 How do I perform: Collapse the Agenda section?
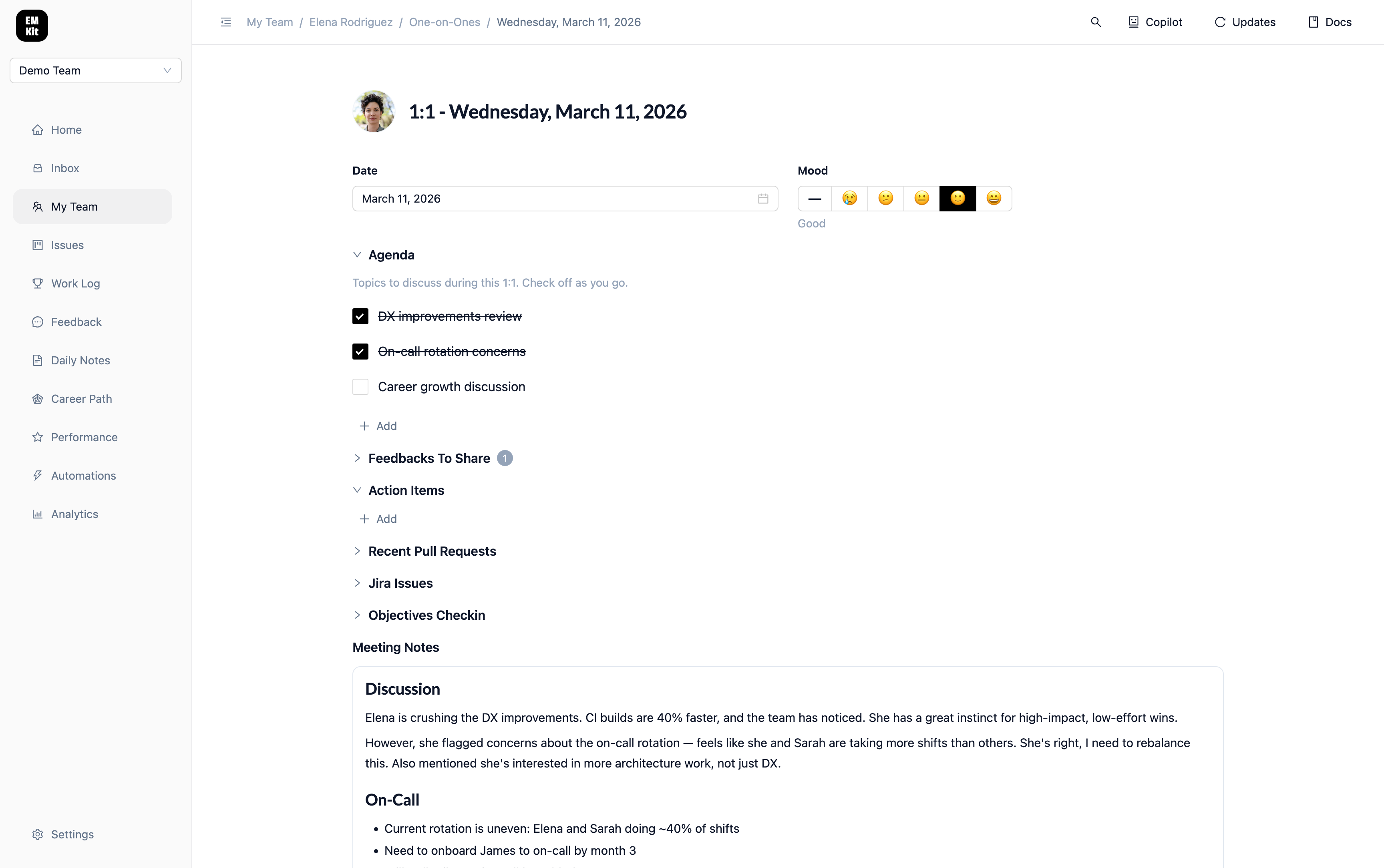click(x=357, y=255)
